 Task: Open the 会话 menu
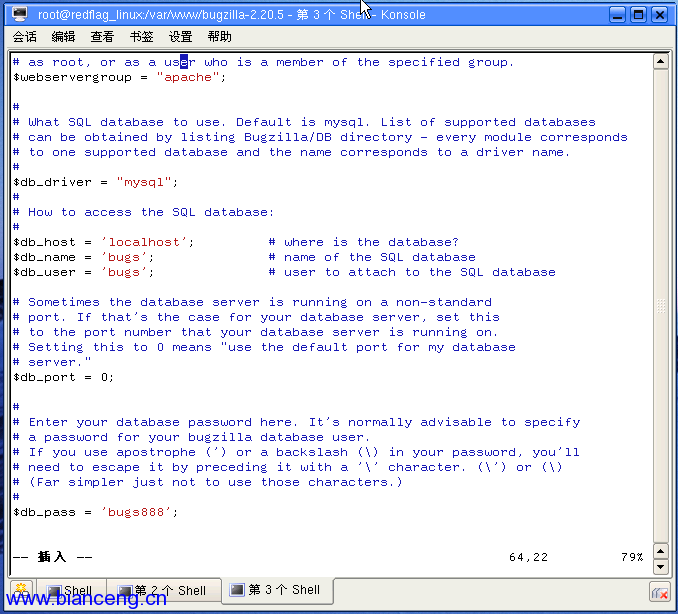pyautogui.click(x=25, y=37)
